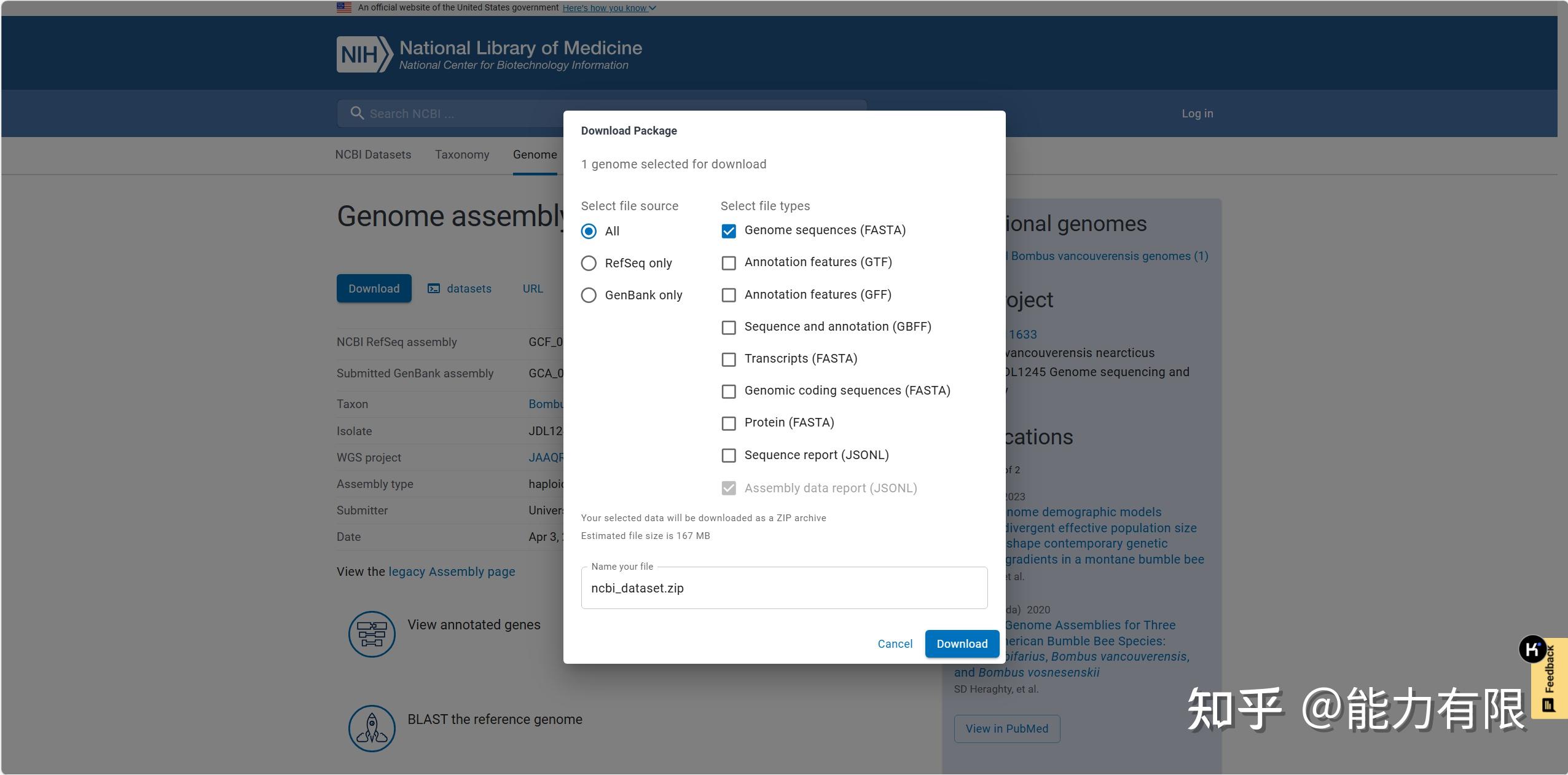Check Annotation features (GFF)
The image size is (1568, 775).
(x=729, y=295)
